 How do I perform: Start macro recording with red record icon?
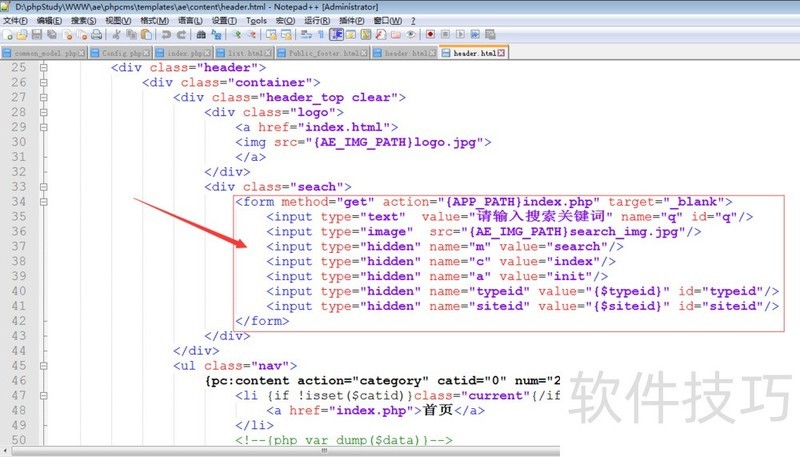(430, 34)
